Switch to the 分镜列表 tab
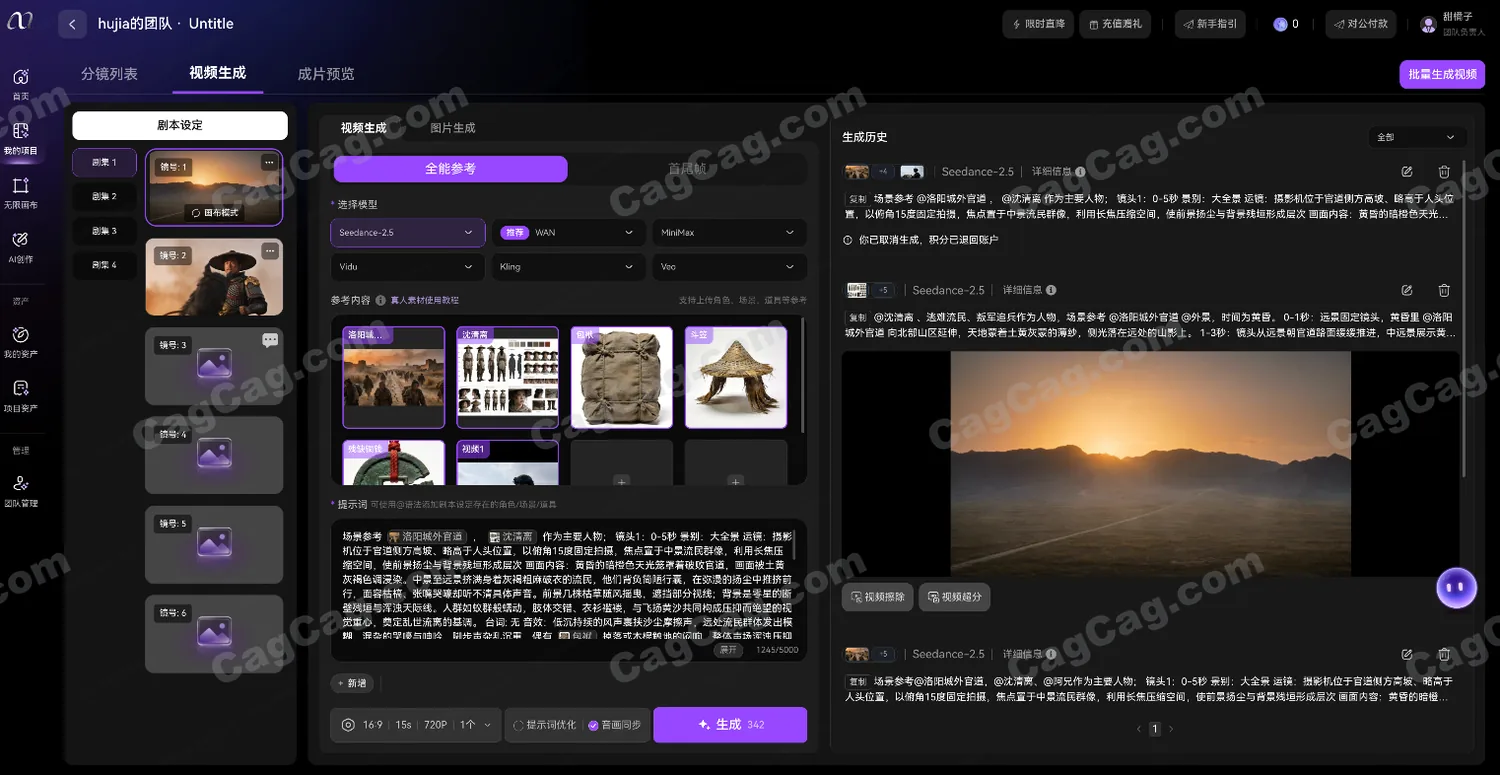The image size is (1500, 775). 109,74
